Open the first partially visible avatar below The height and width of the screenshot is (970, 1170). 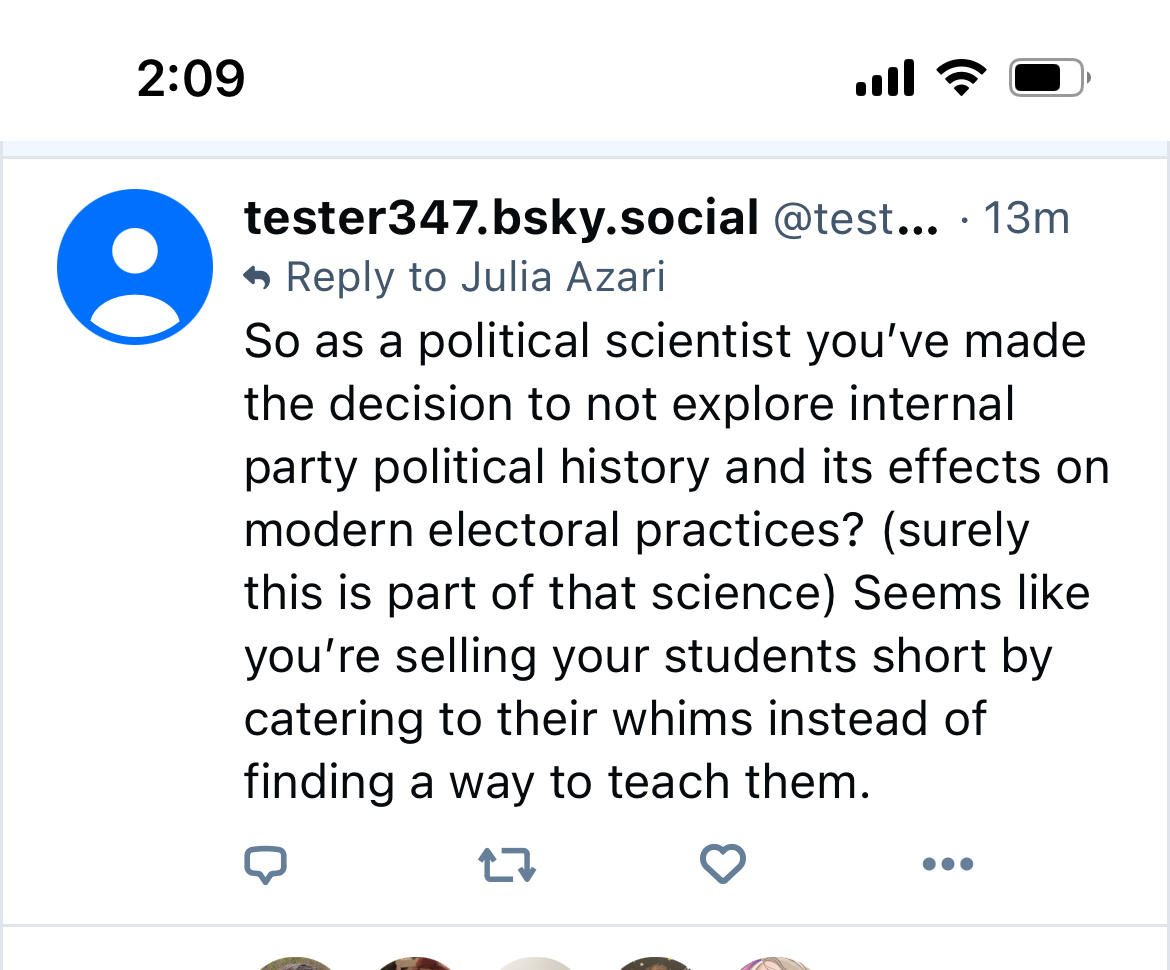(x=294, y=963)
